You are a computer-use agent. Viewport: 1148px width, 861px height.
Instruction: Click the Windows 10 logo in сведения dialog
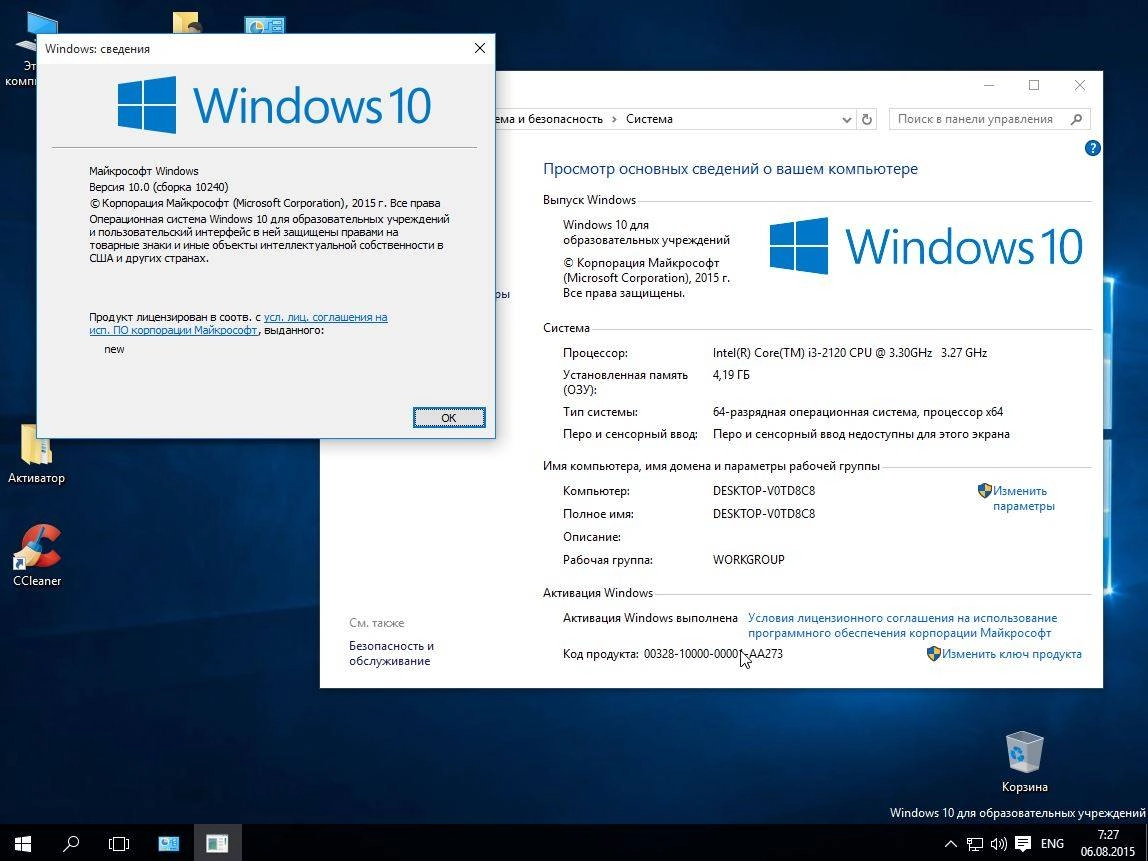(x=275, y=105)
